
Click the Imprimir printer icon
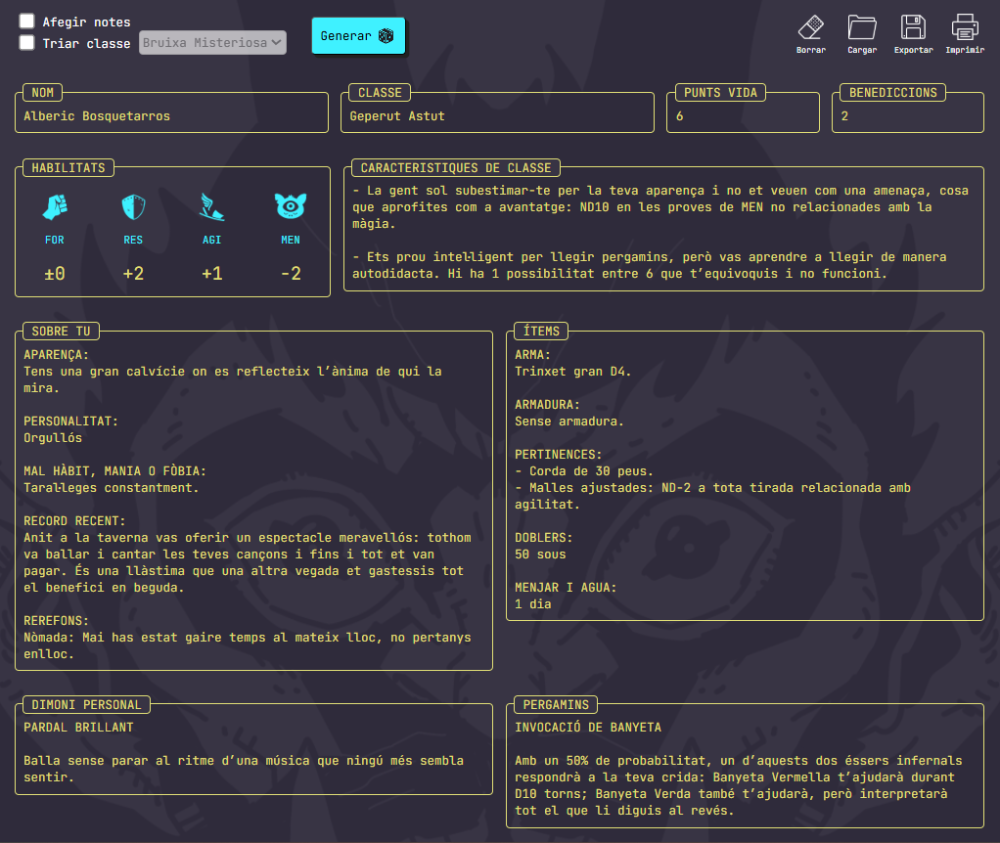pyautogui.click(x=964, y=27)
